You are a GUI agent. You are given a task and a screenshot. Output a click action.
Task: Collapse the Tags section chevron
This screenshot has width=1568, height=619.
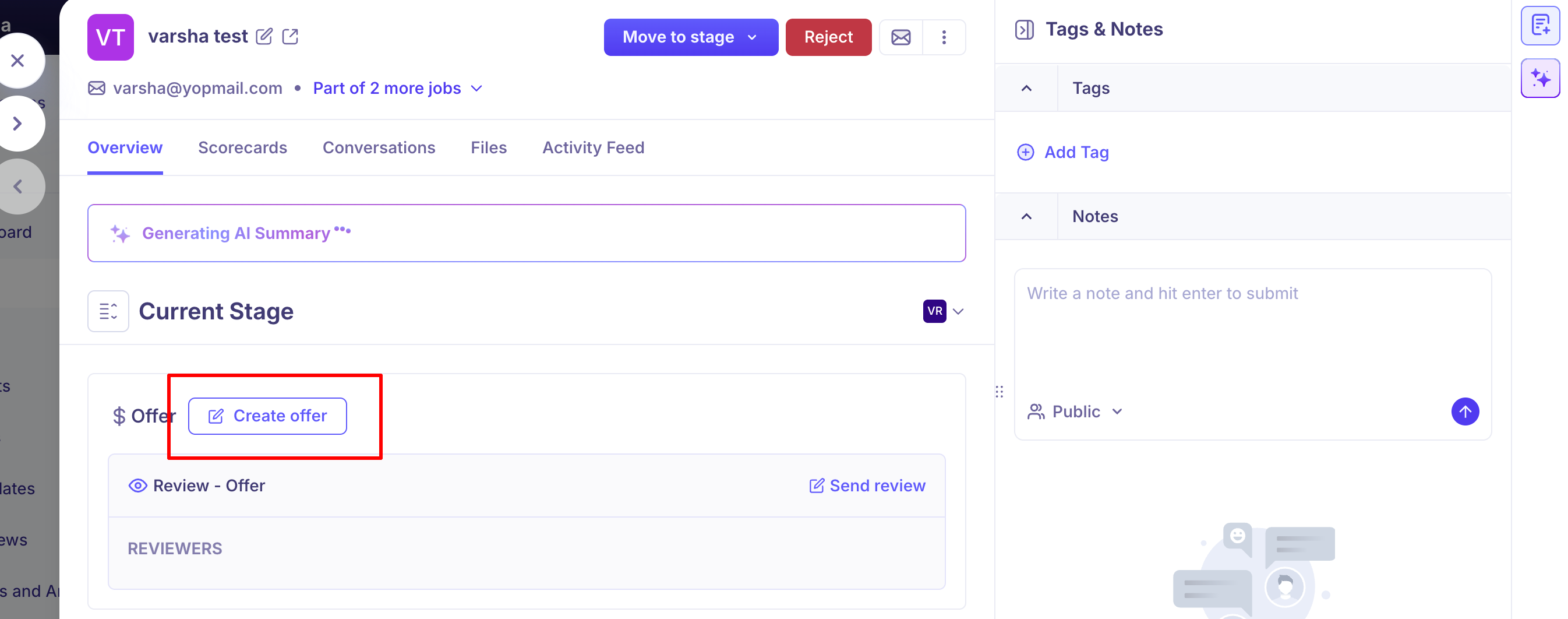tap(1026, 89)
